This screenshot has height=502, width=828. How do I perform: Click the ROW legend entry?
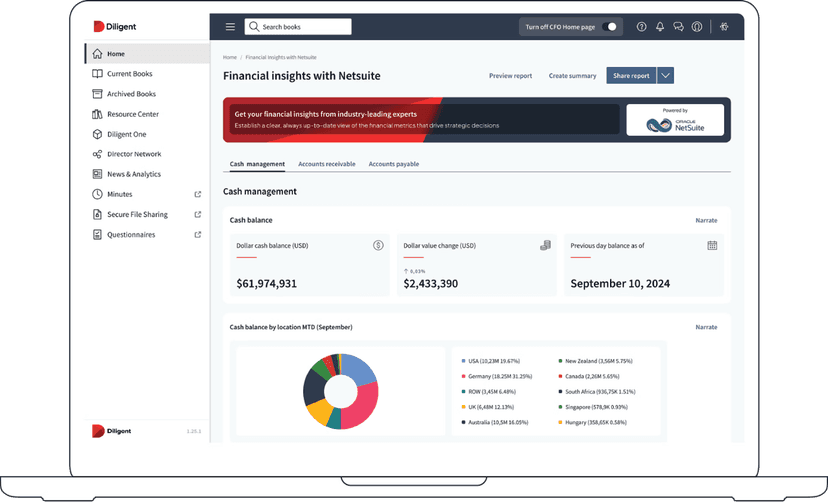(x=488, y=392)
